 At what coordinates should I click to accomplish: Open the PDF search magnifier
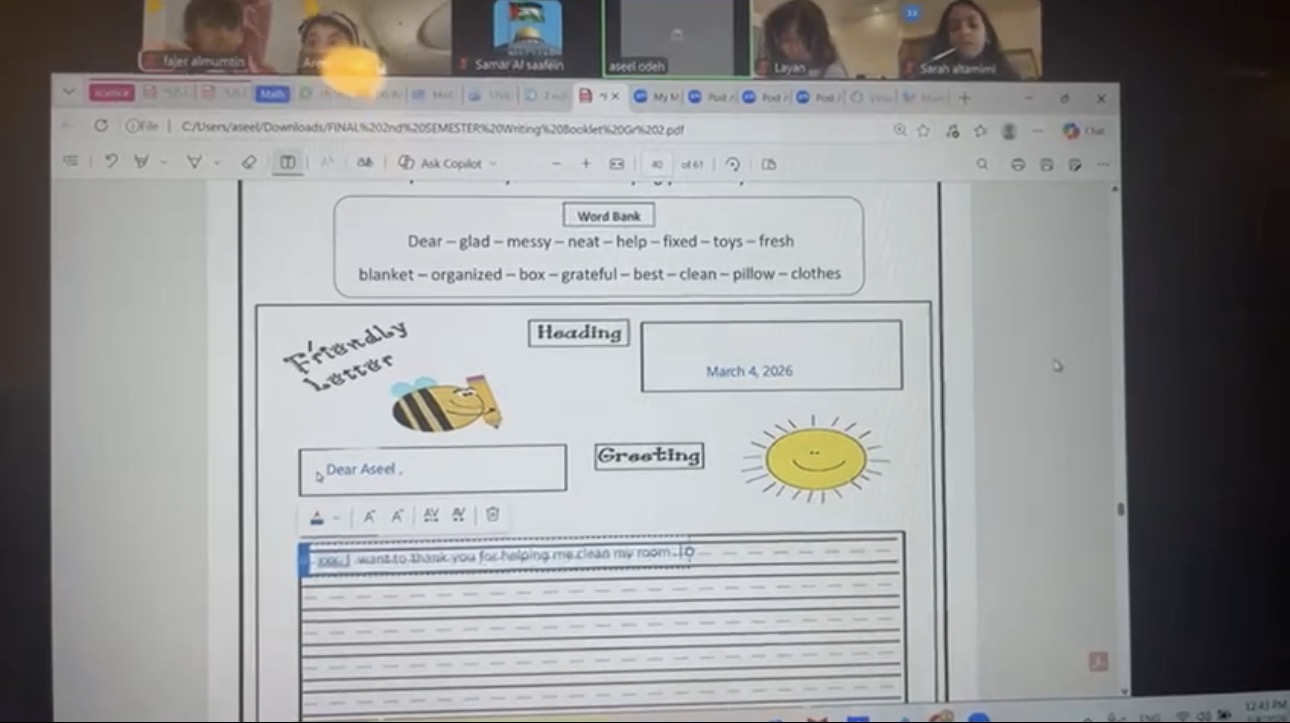click(x=982, y=164)
